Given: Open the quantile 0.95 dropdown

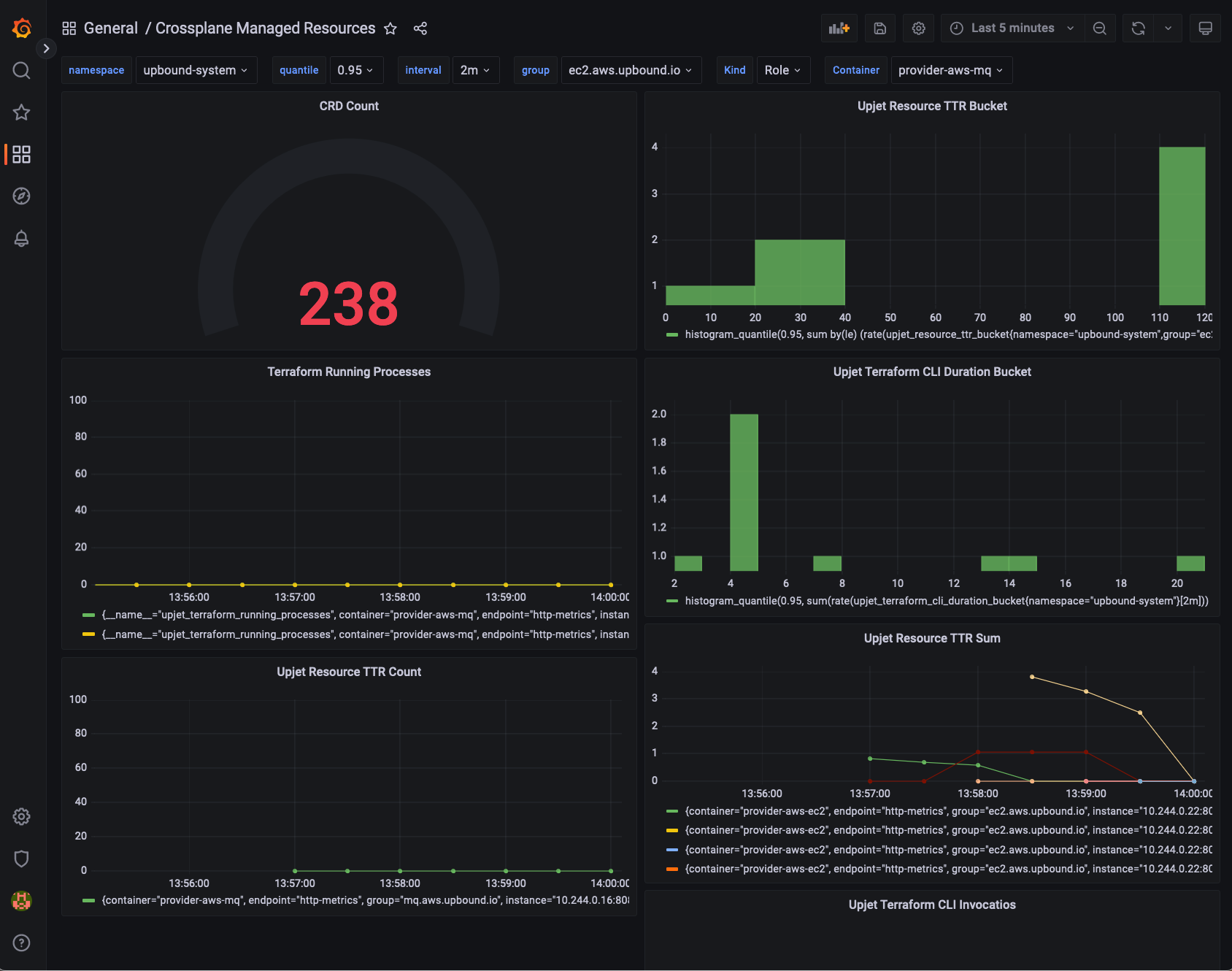Looking at the screenshot, I should 355,70.
